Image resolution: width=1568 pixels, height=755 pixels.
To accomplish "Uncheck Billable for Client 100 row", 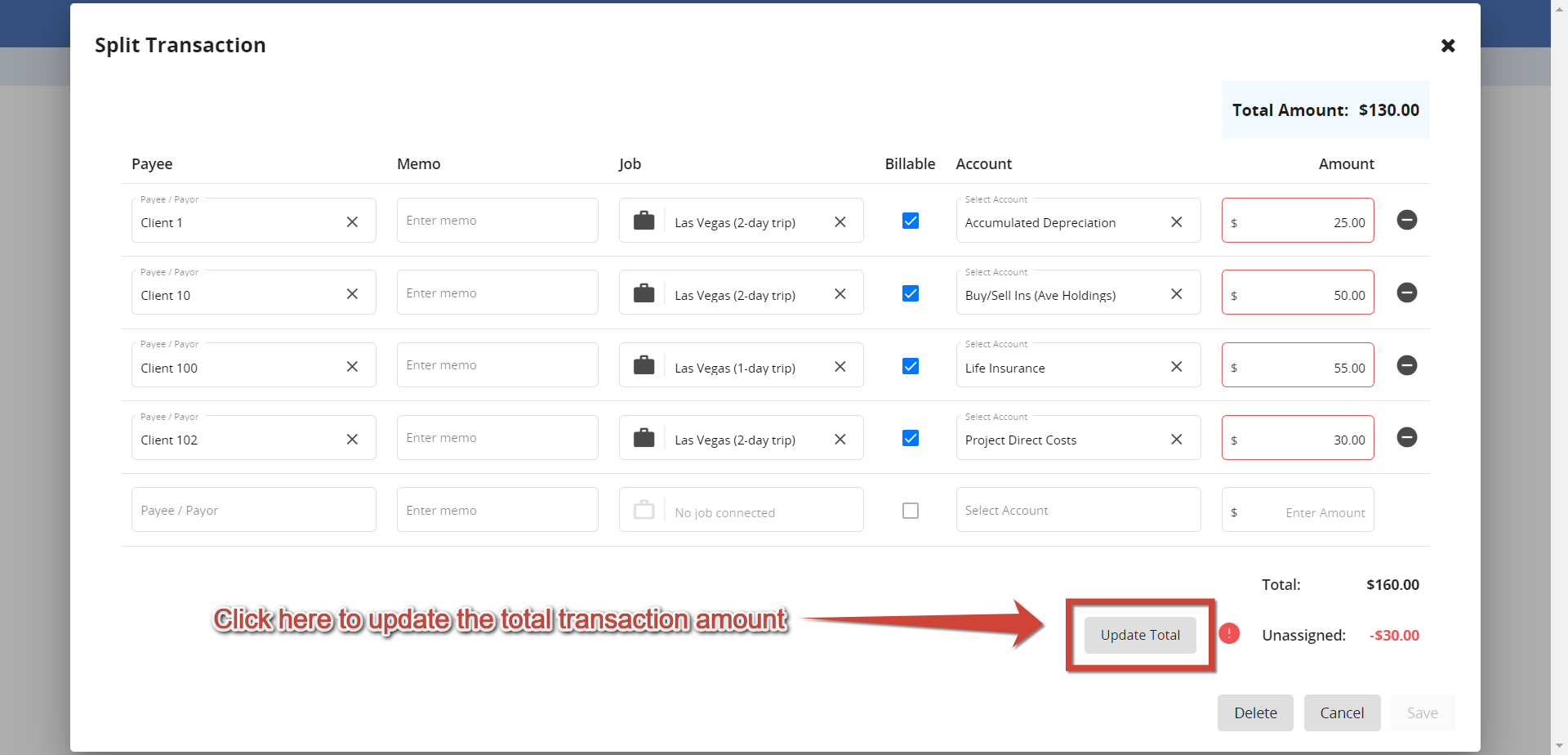I will pos(911,366).
